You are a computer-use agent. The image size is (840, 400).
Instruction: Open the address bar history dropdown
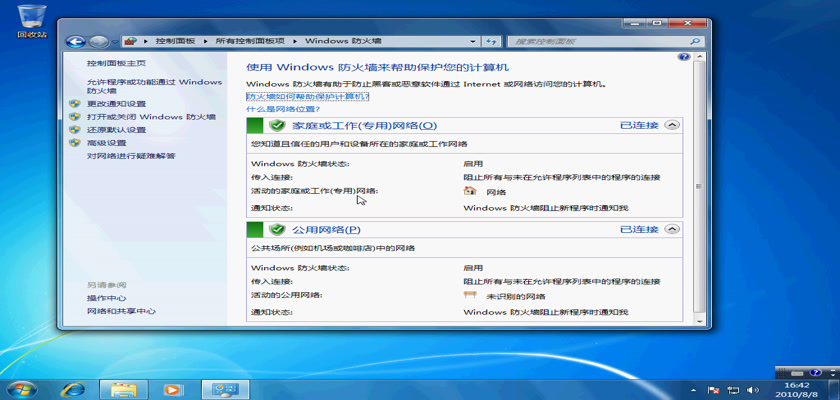(472, 41)
